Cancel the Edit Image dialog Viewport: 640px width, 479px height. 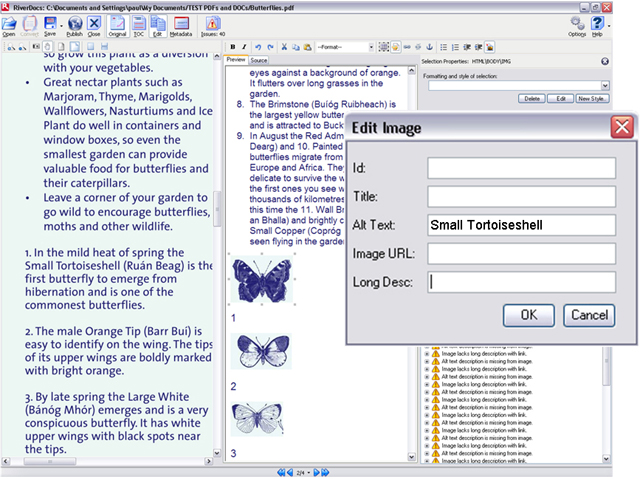[589, 315]
